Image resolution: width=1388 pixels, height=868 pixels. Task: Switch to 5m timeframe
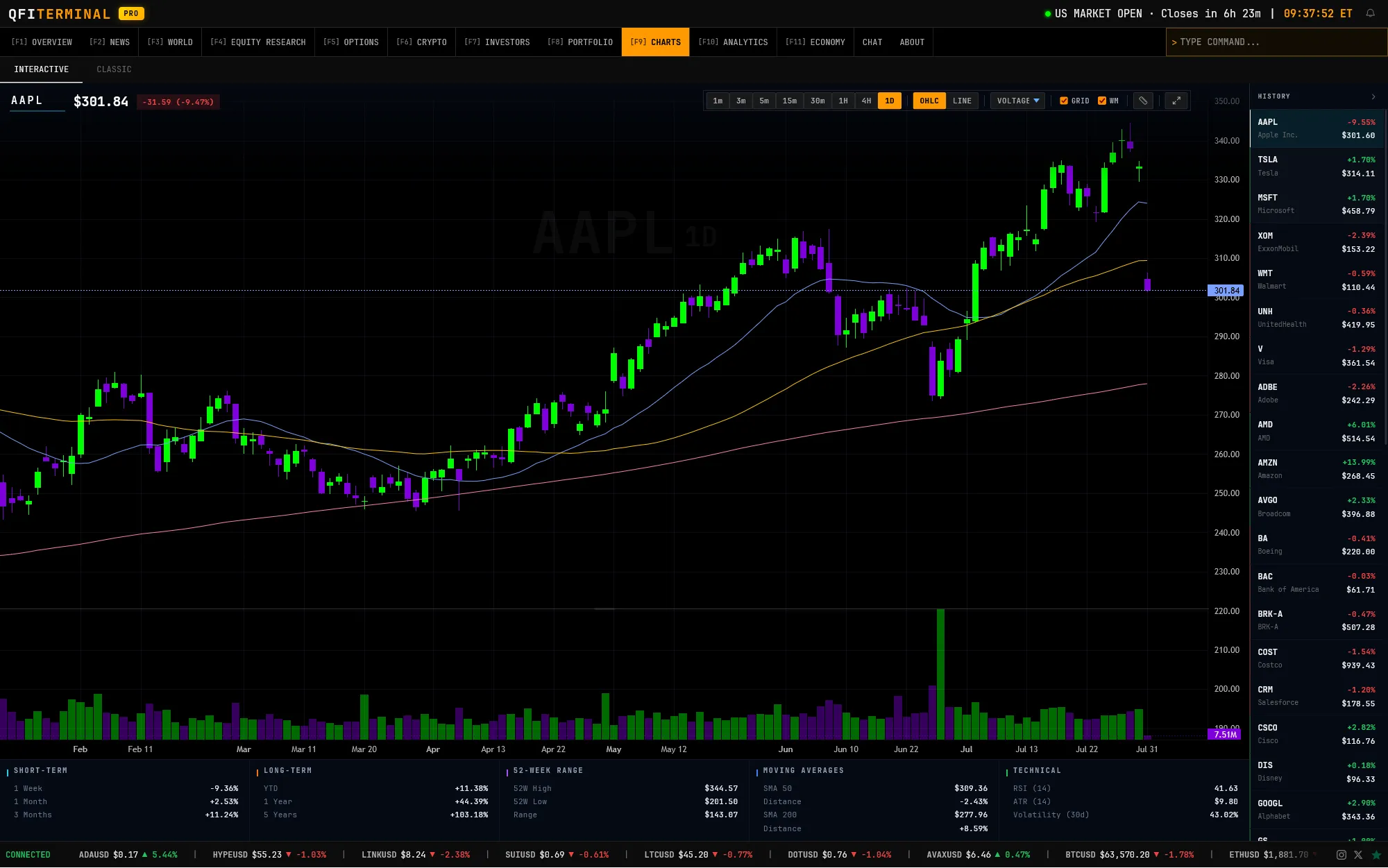click(x=764, y=101)
